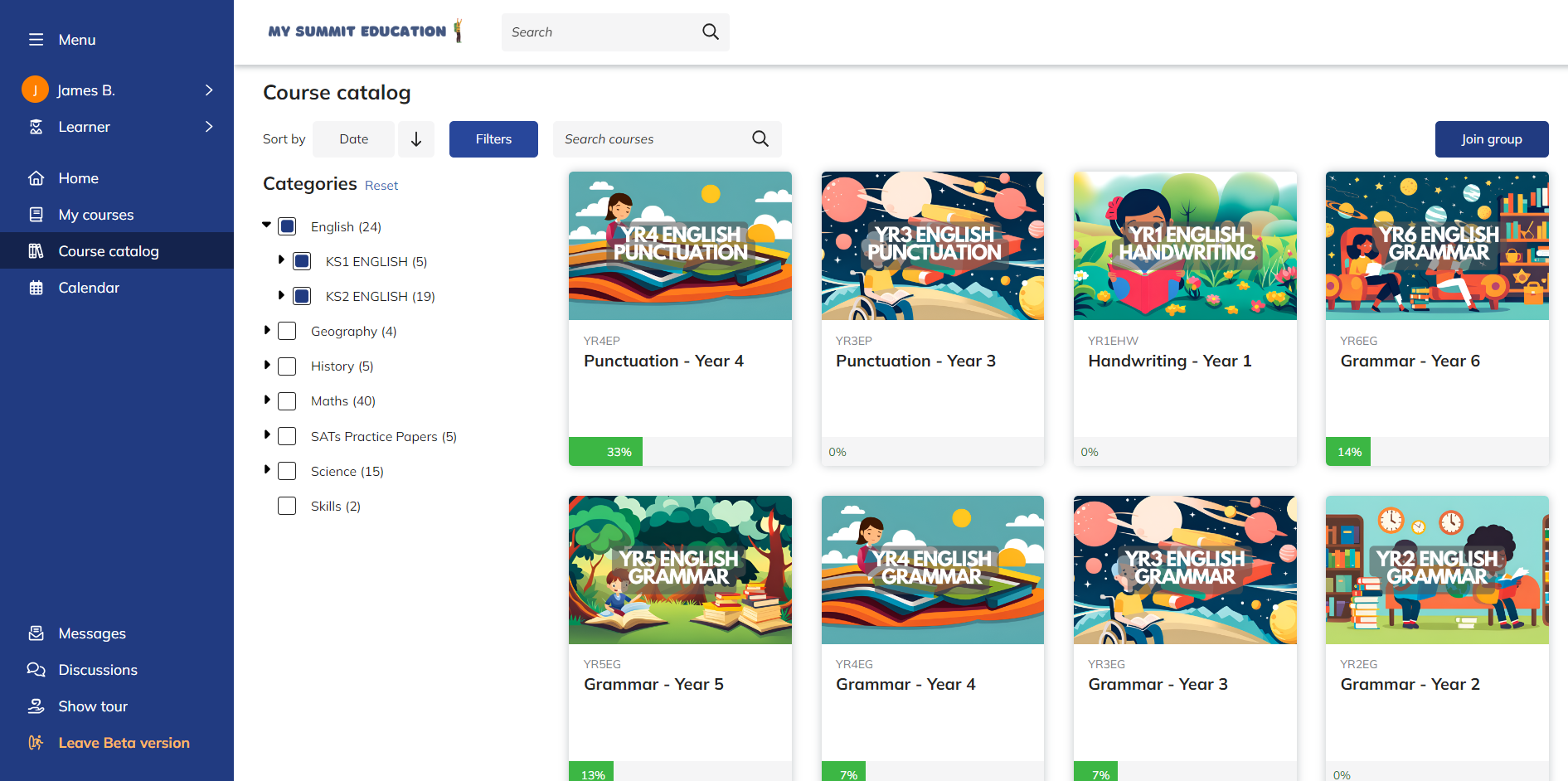Open the YR1 English Handwriting thumbnail
The width and height of the screenshot is (1568, 781).
point(1185,245)
